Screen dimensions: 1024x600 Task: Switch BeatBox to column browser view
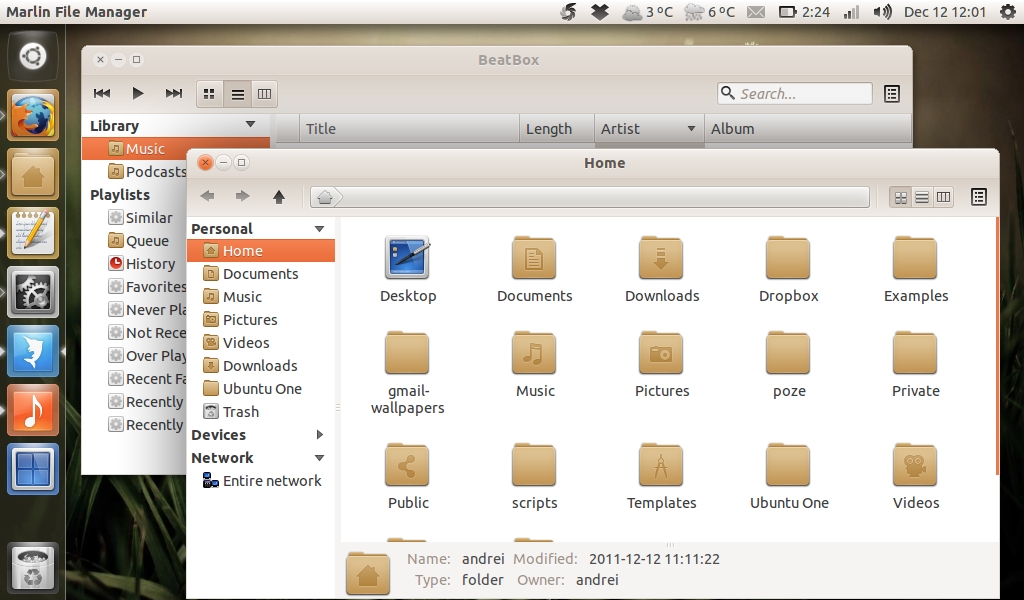click(264, 93)
